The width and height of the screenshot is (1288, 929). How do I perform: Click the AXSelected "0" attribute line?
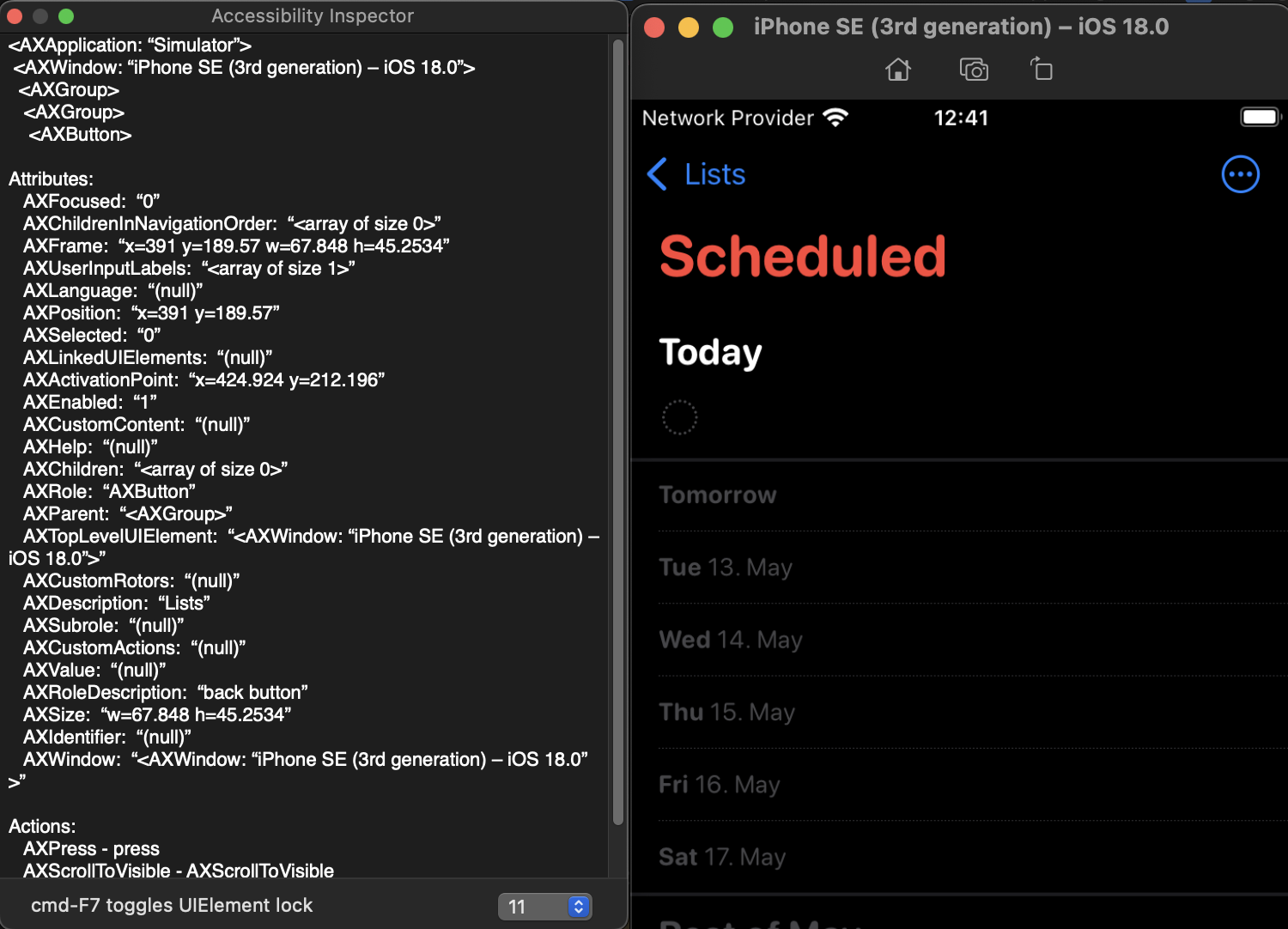pyautogui.click(x=92, y=335)
